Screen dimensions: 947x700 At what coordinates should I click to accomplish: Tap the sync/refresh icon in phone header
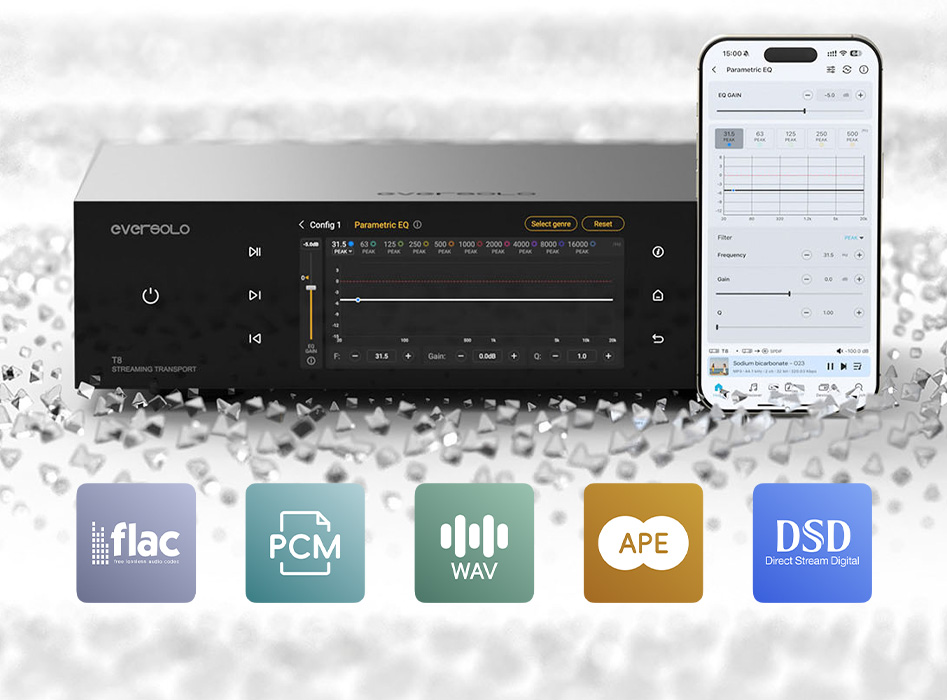pos(847,70)
